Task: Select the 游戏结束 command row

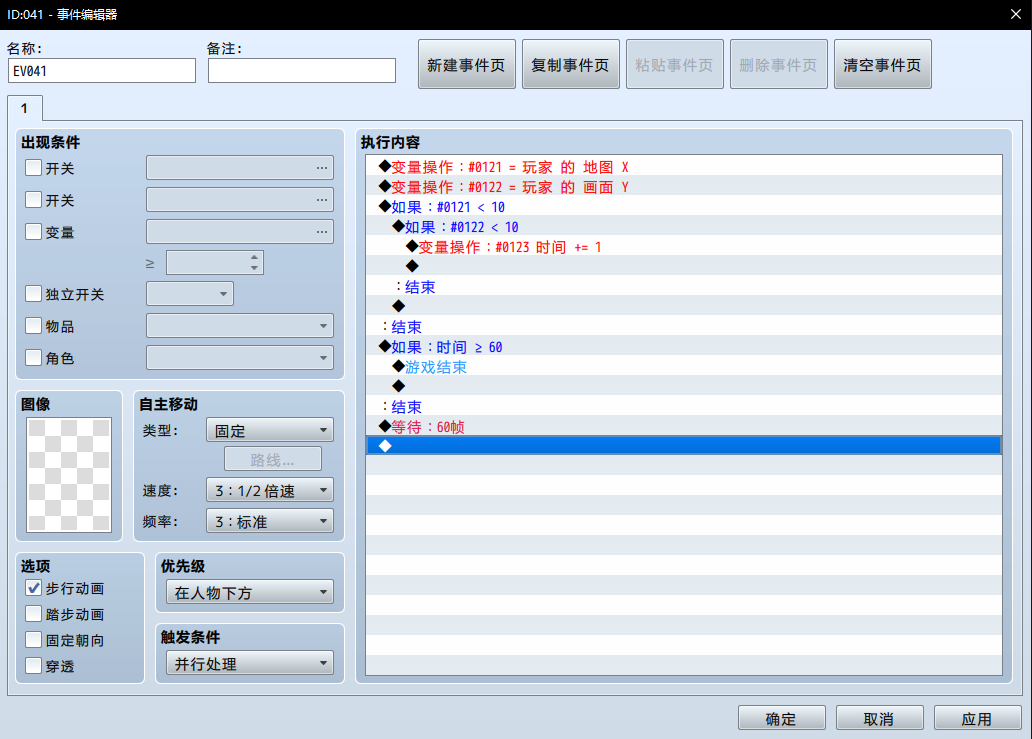Action: [684, 367]
